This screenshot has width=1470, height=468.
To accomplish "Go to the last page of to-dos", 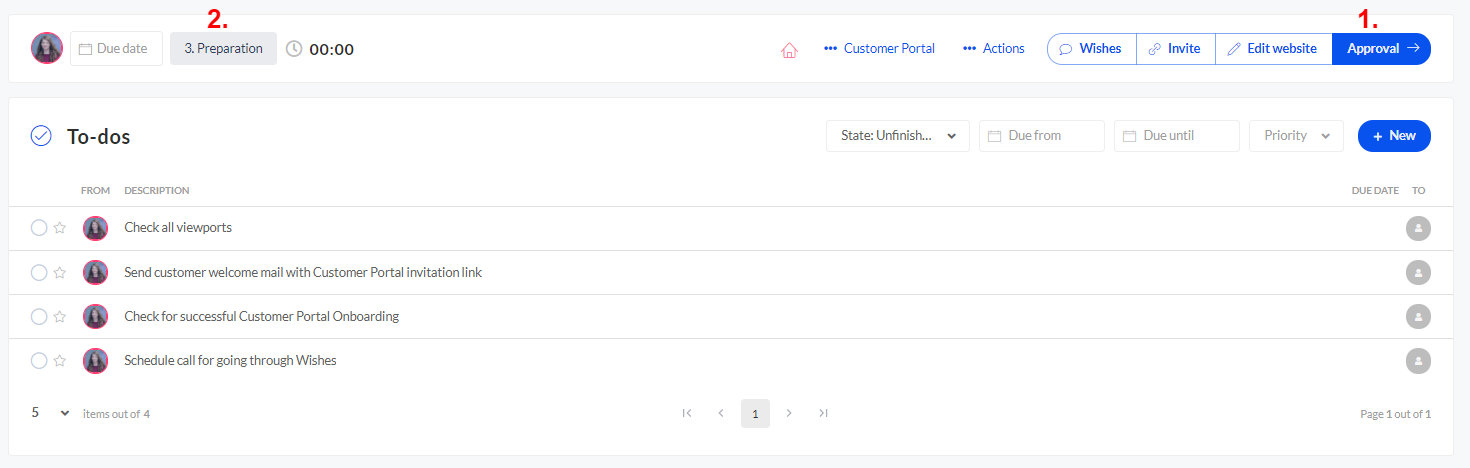I will coord(823,413).
